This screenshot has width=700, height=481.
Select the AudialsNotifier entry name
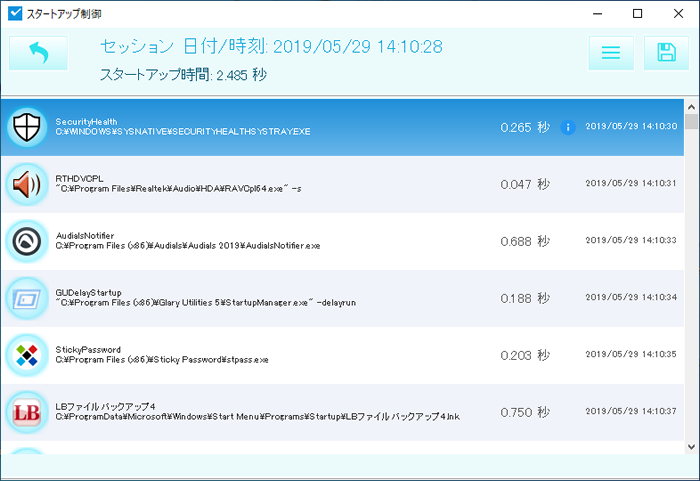click(x=85, y=235)
